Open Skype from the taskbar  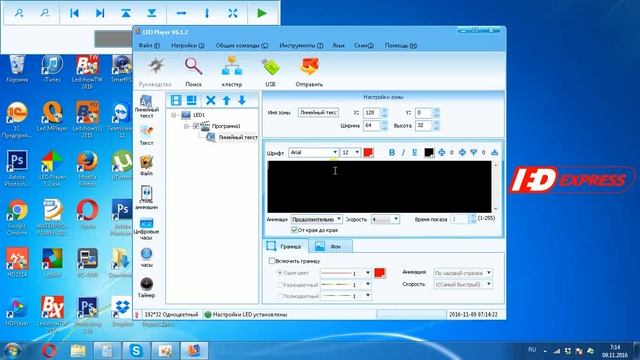[136, 351]
